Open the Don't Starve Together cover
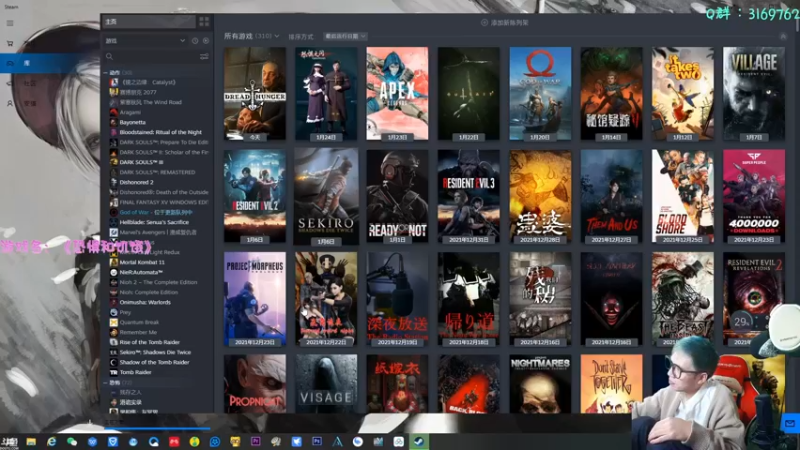The height and width of the screenshot is (450, 800). [611, 384]
